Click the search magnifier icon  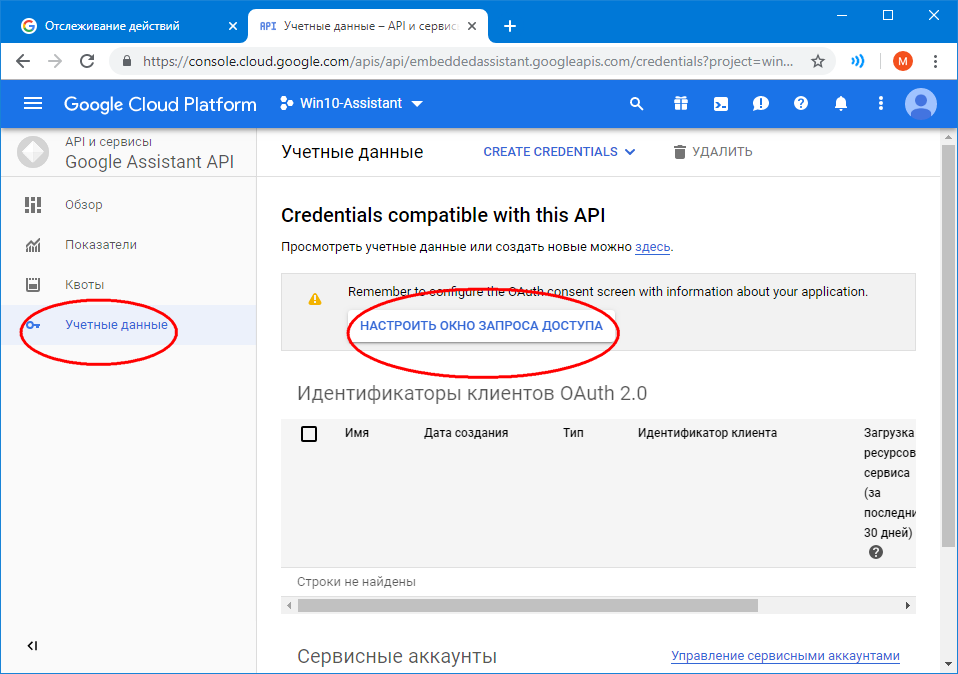[637, 104]
